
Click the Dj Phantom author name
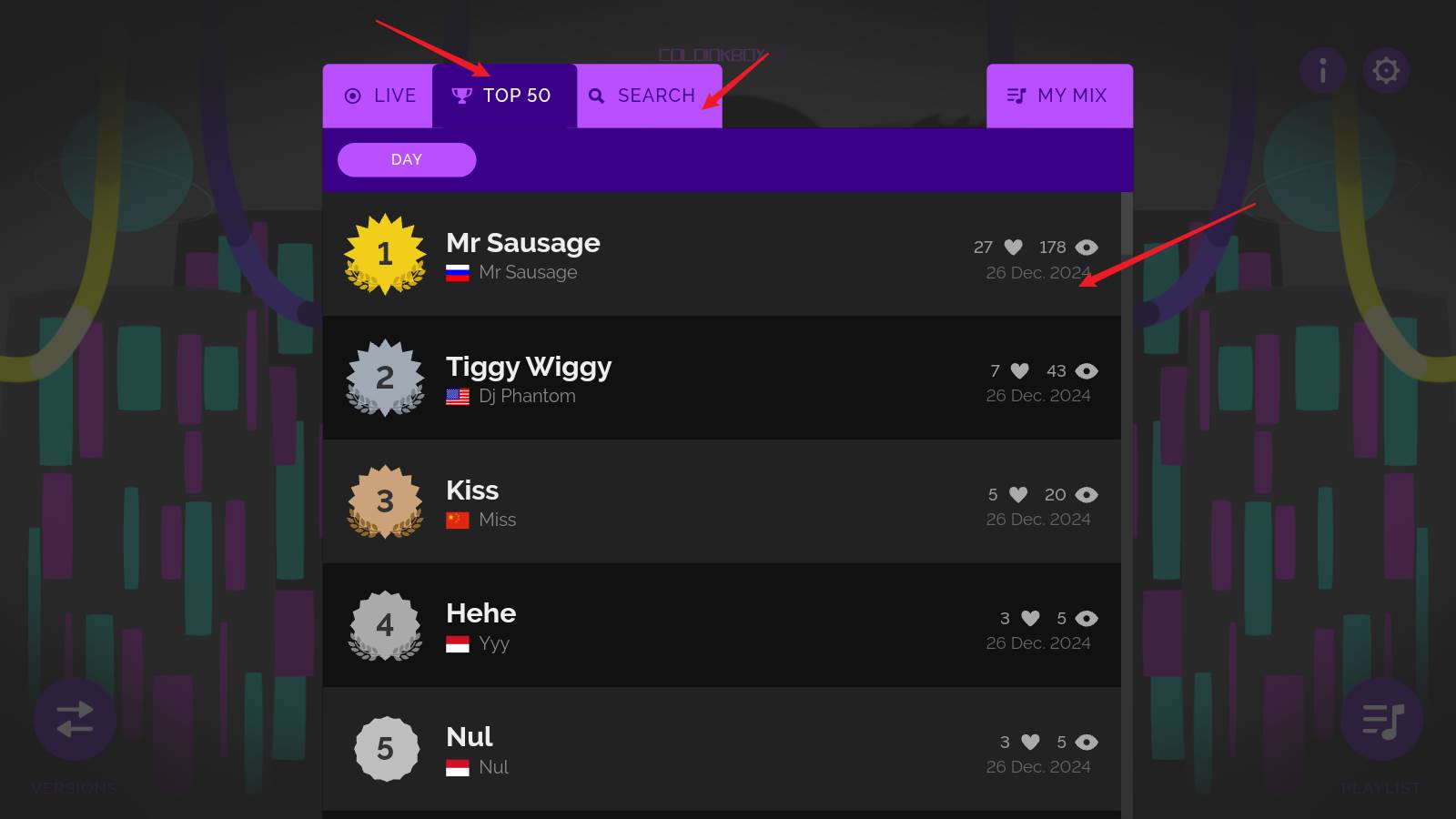527,396
